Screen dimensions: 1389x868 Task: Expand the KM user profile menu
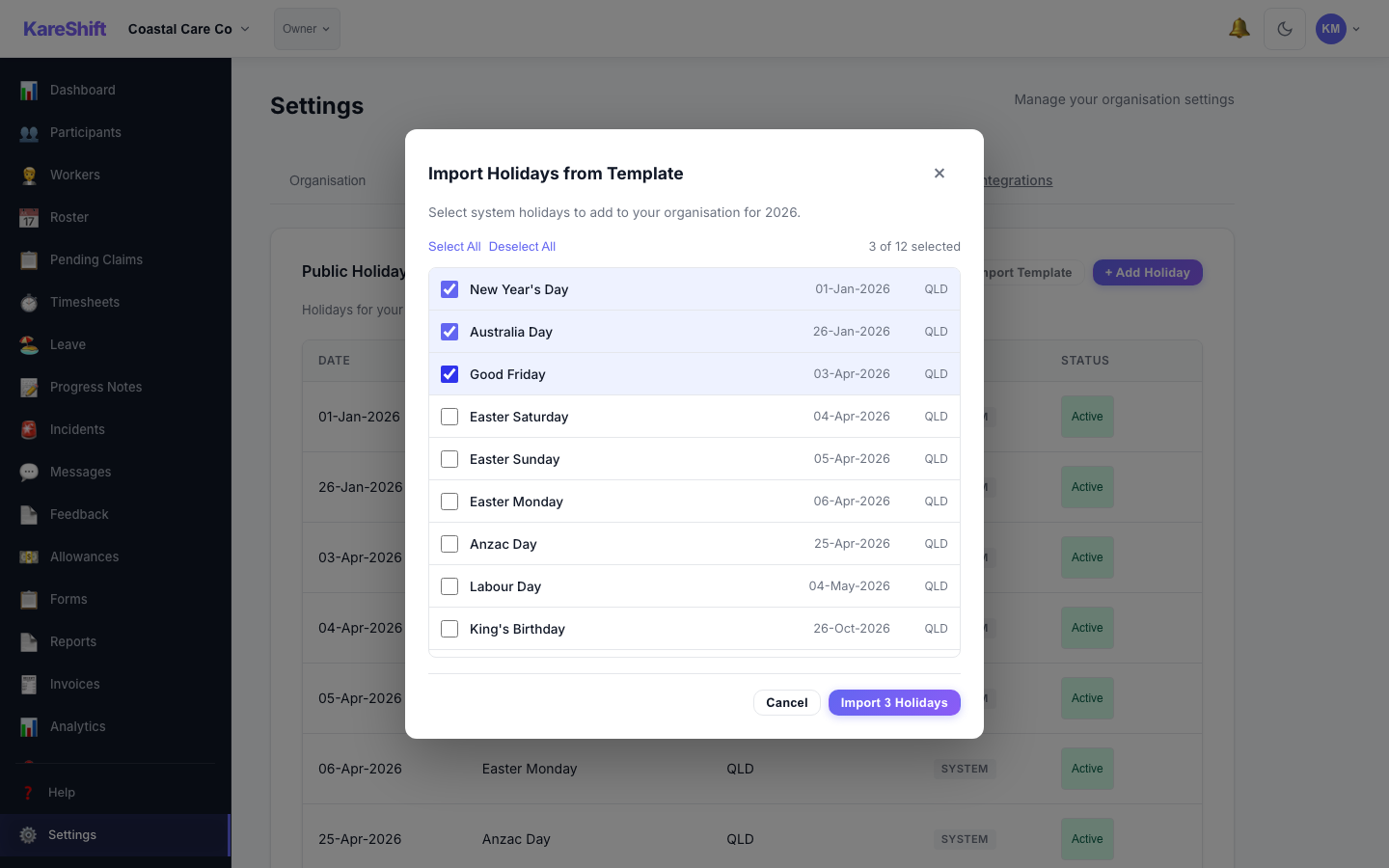point(1339,29)
